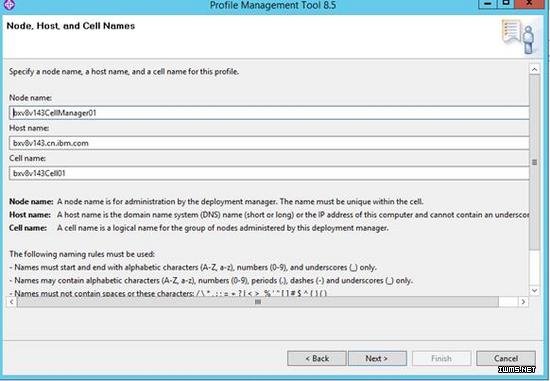This screenshot has width=550, height=381.
Task: Minimize the Profile Management Tool window
Action: tap(488, 4)
